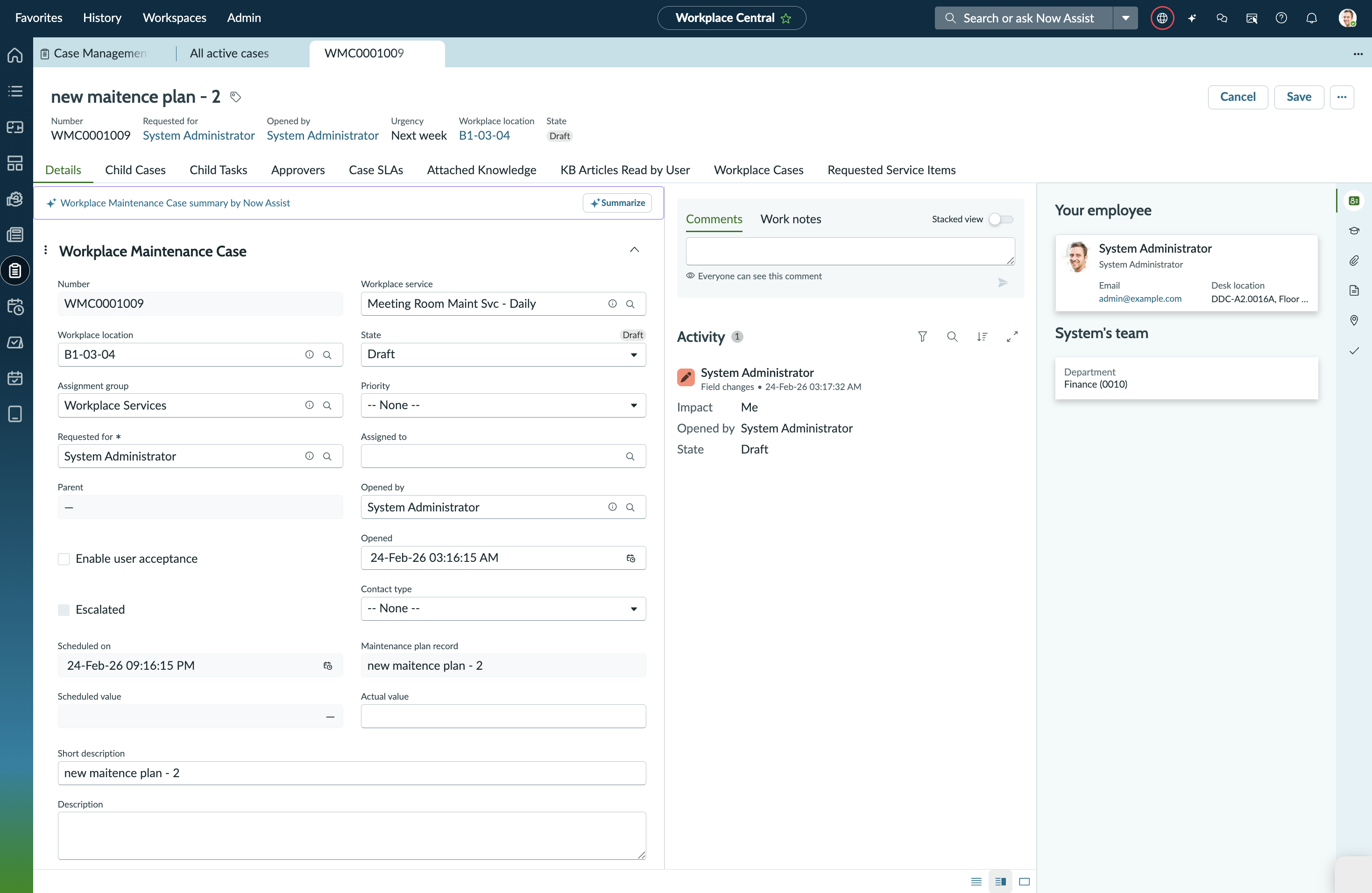The image size is (1372, 893).
Task: Check the Escalated checkbox
Action: pos(64,610)
